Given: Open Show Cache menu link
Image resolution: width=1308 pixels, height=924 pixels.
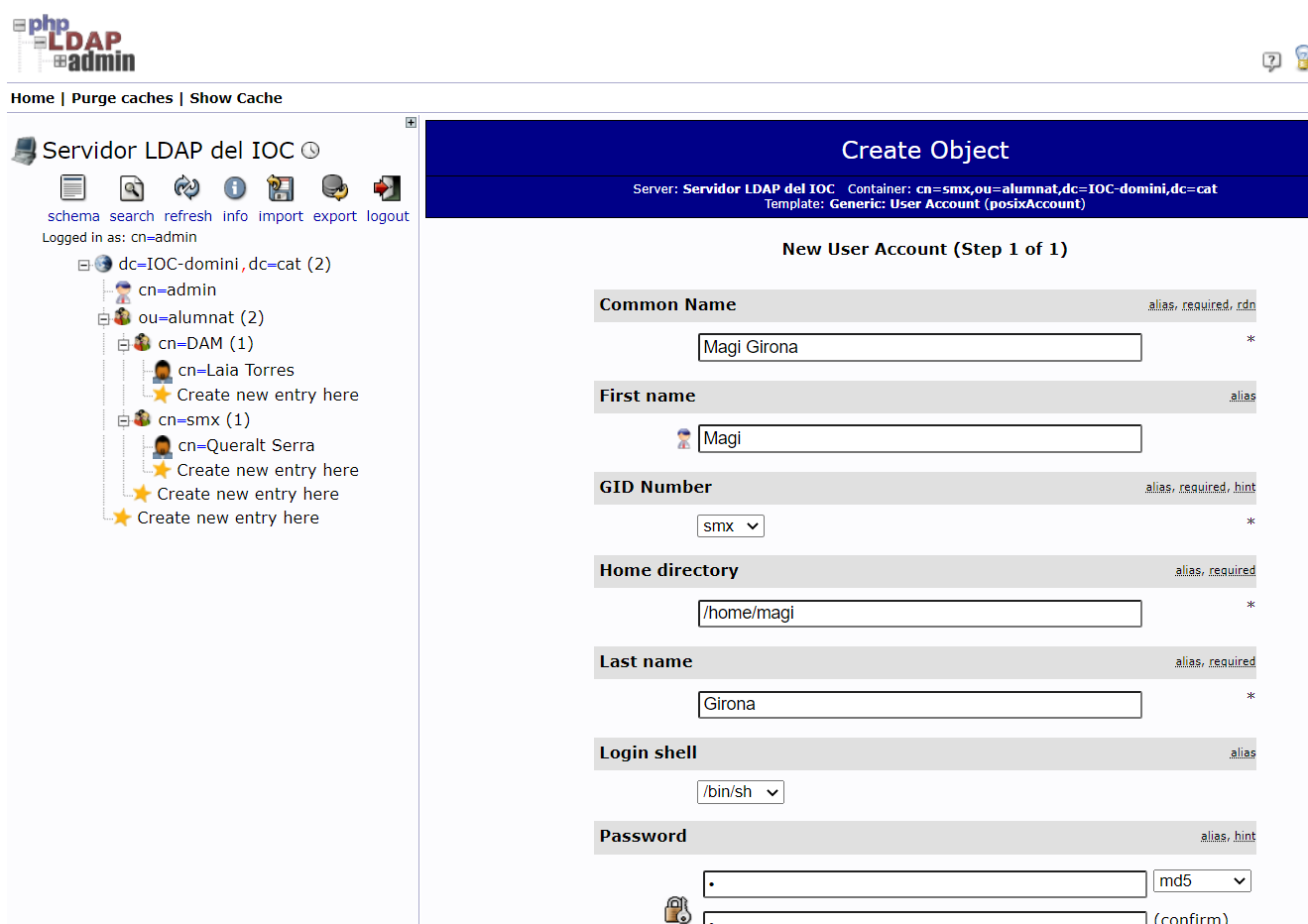Looking at the screenshot, I should 236,98.
